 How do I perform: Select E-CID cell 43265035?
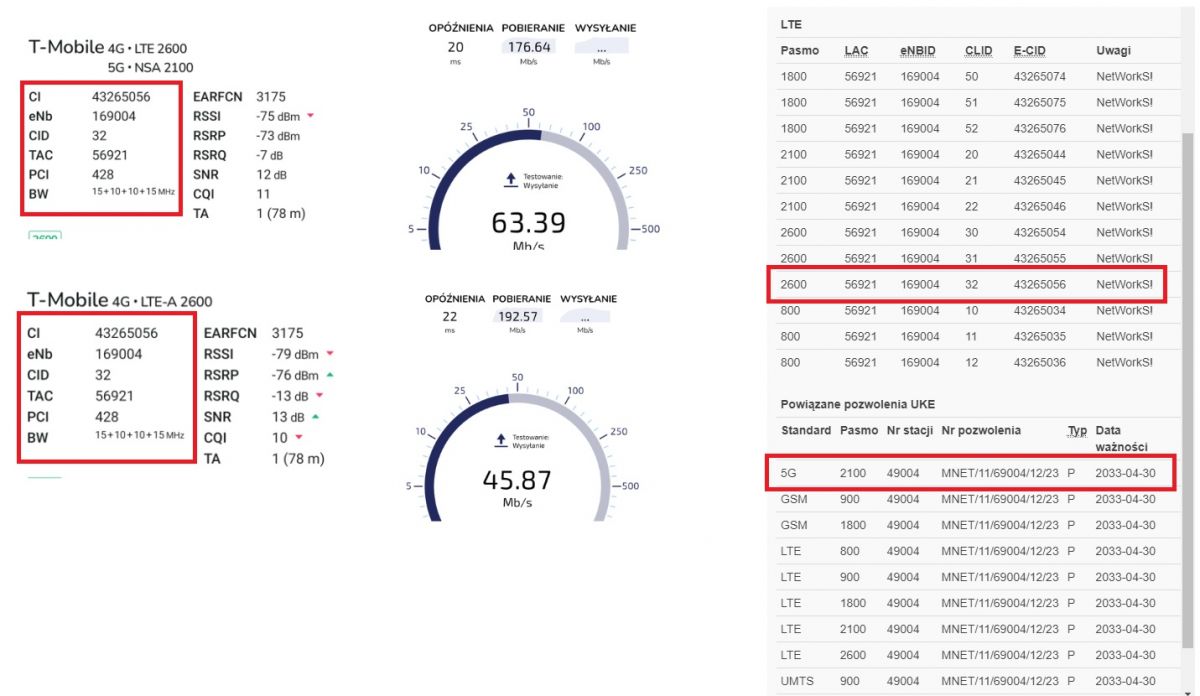[1039, 336]
